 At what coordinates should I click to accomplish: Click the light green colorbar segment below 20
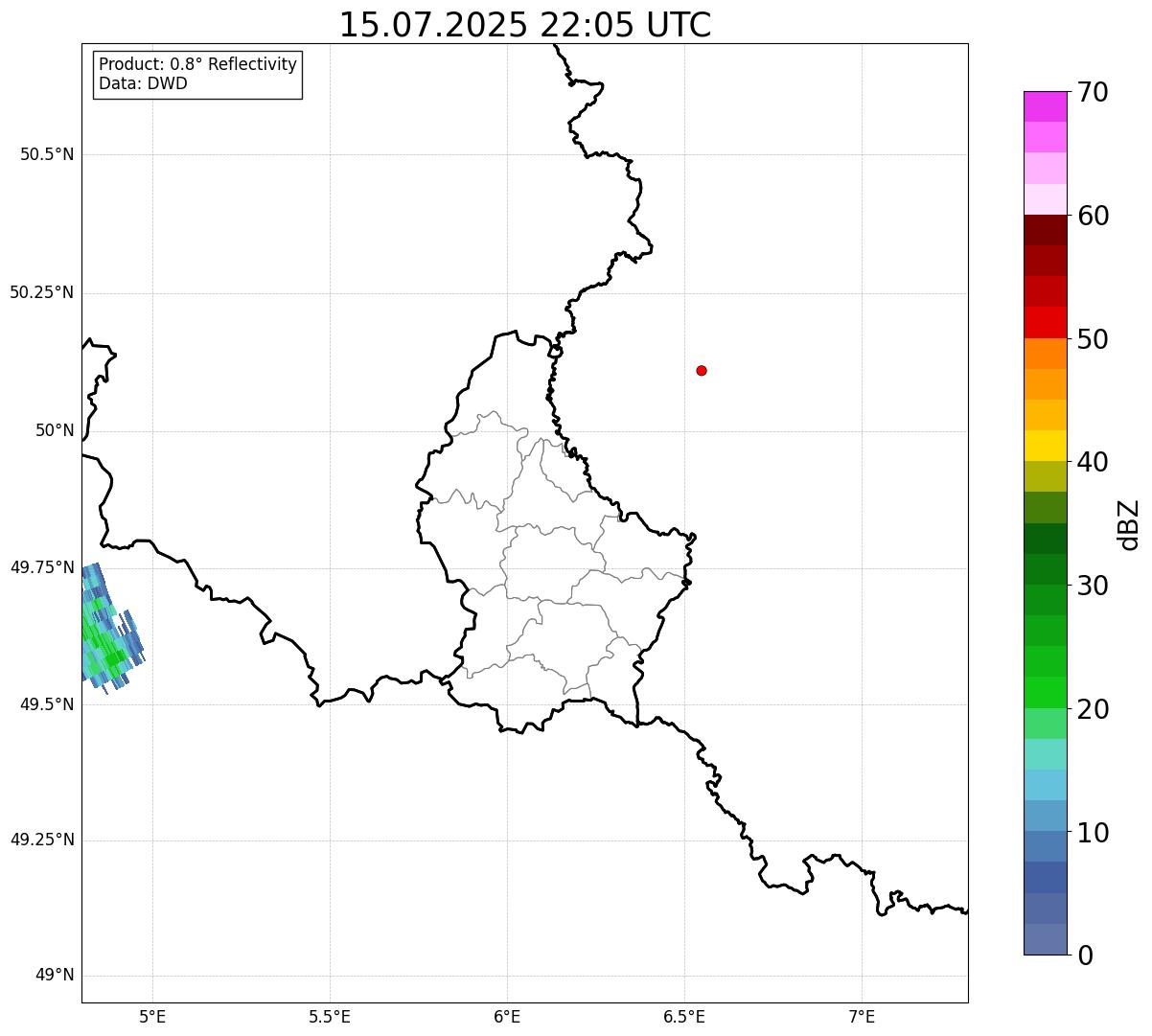click(1045, 724)
